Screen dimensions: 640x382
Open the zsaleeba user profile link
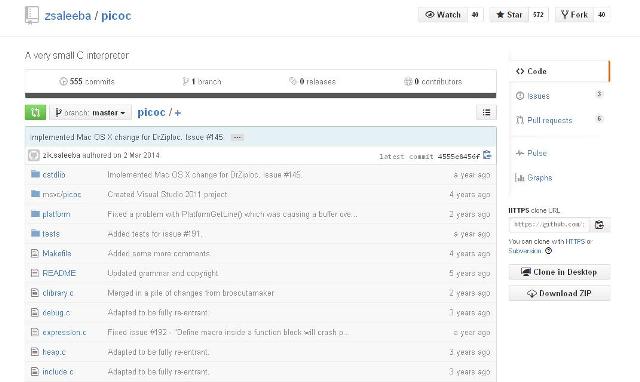click(68, 16)
